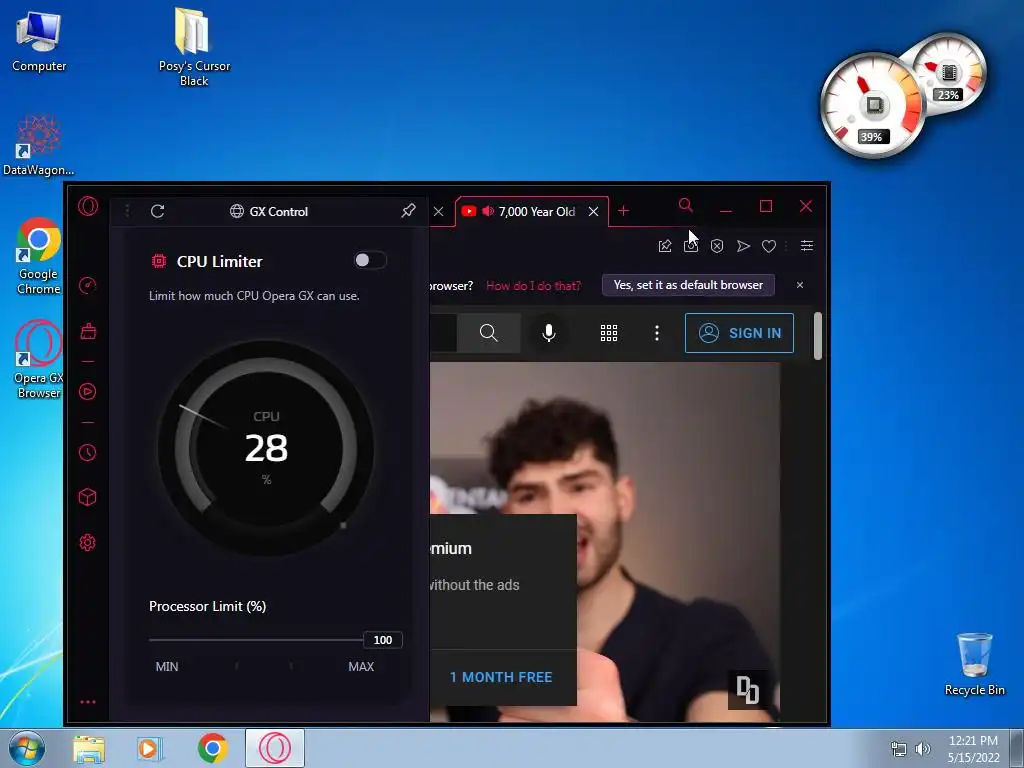This screenshot has height=768, width=1024.
Task: Open GX Cleaner sidebar icon
Action: (88, 332)
